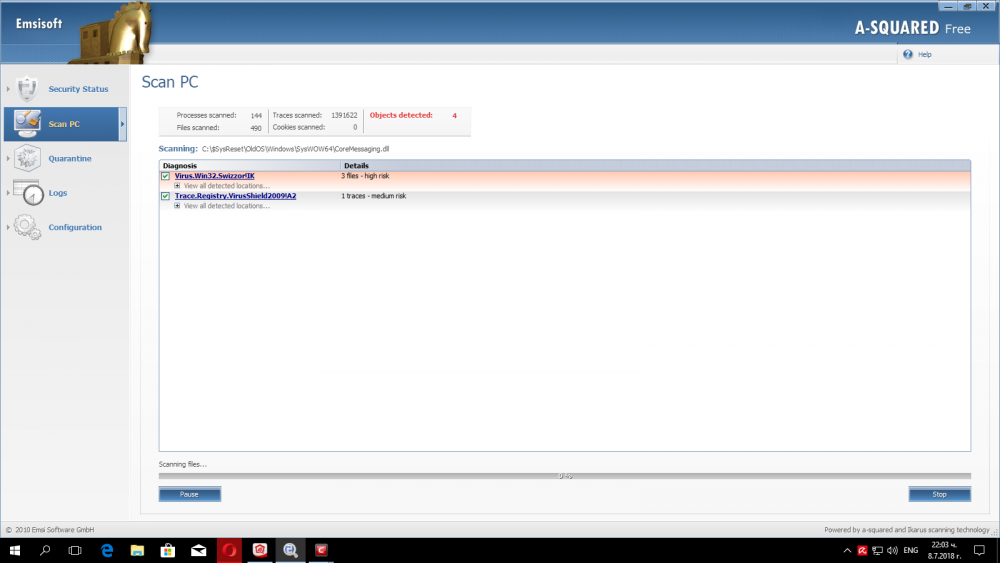Click the Security Status shield icon

pos(27,89)
